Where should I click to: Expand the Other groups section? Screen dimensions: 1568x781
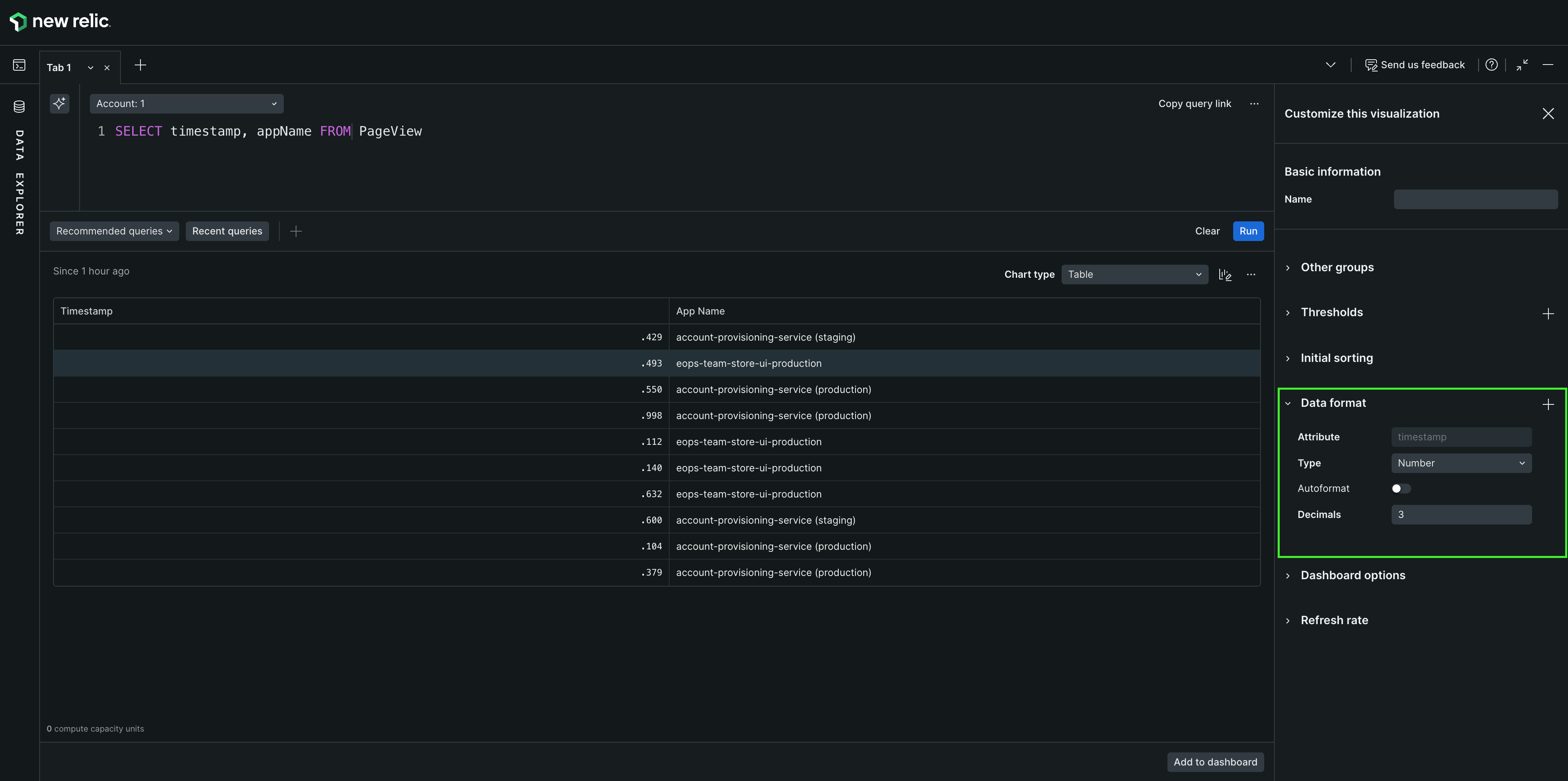(1337, 267)
